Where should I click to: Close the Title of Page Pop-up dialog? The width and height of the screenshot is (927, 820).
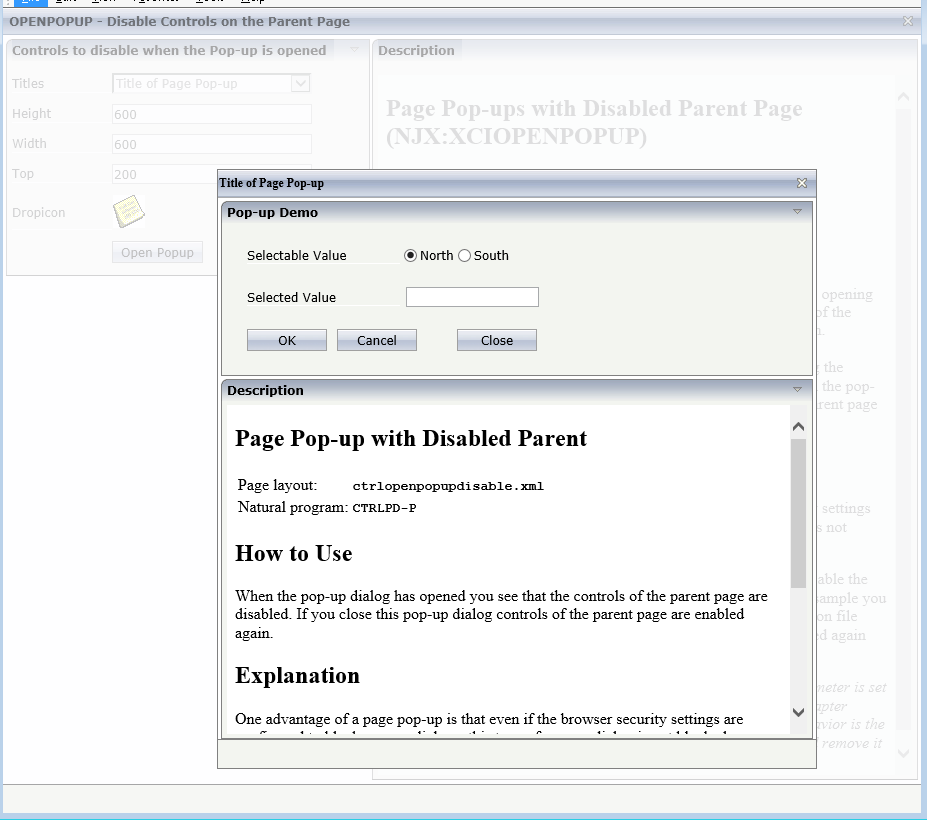point(801,183)
